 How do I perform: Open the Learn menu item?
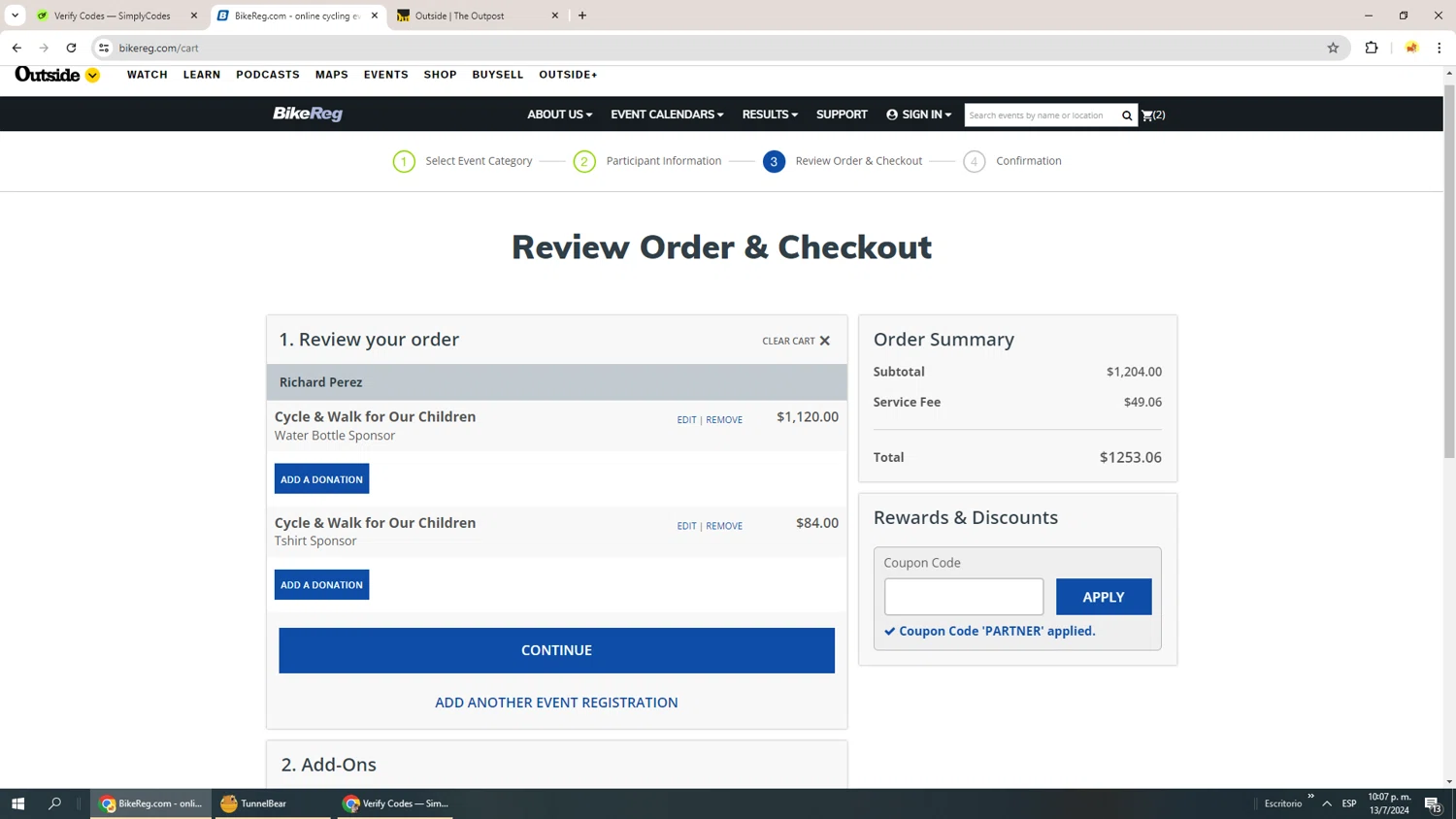point(202,75)
